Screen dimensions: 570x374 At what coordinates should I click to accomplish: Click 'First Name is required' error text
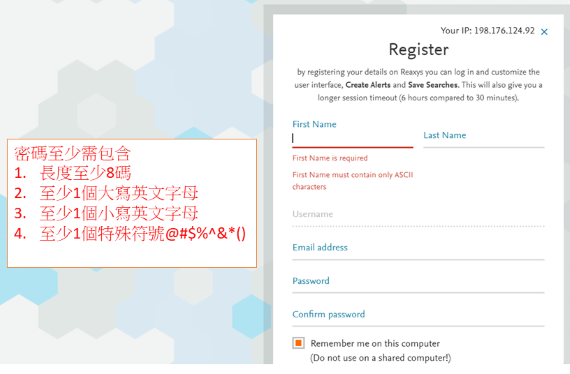(x=330, y=158)
